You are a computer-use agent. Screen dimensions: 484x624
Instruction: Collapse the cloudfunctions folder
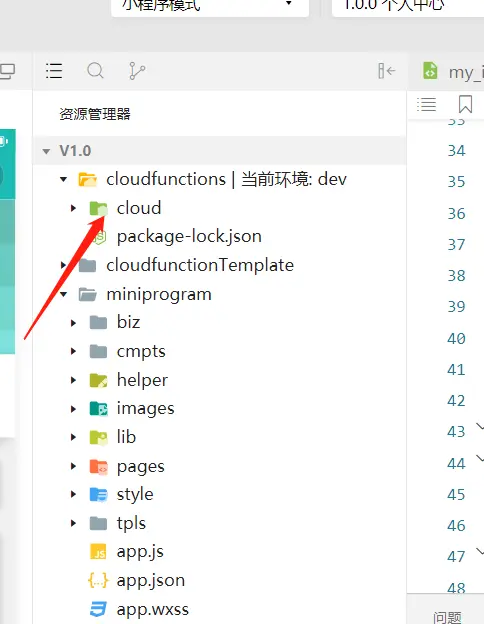[x=63, y=179]
